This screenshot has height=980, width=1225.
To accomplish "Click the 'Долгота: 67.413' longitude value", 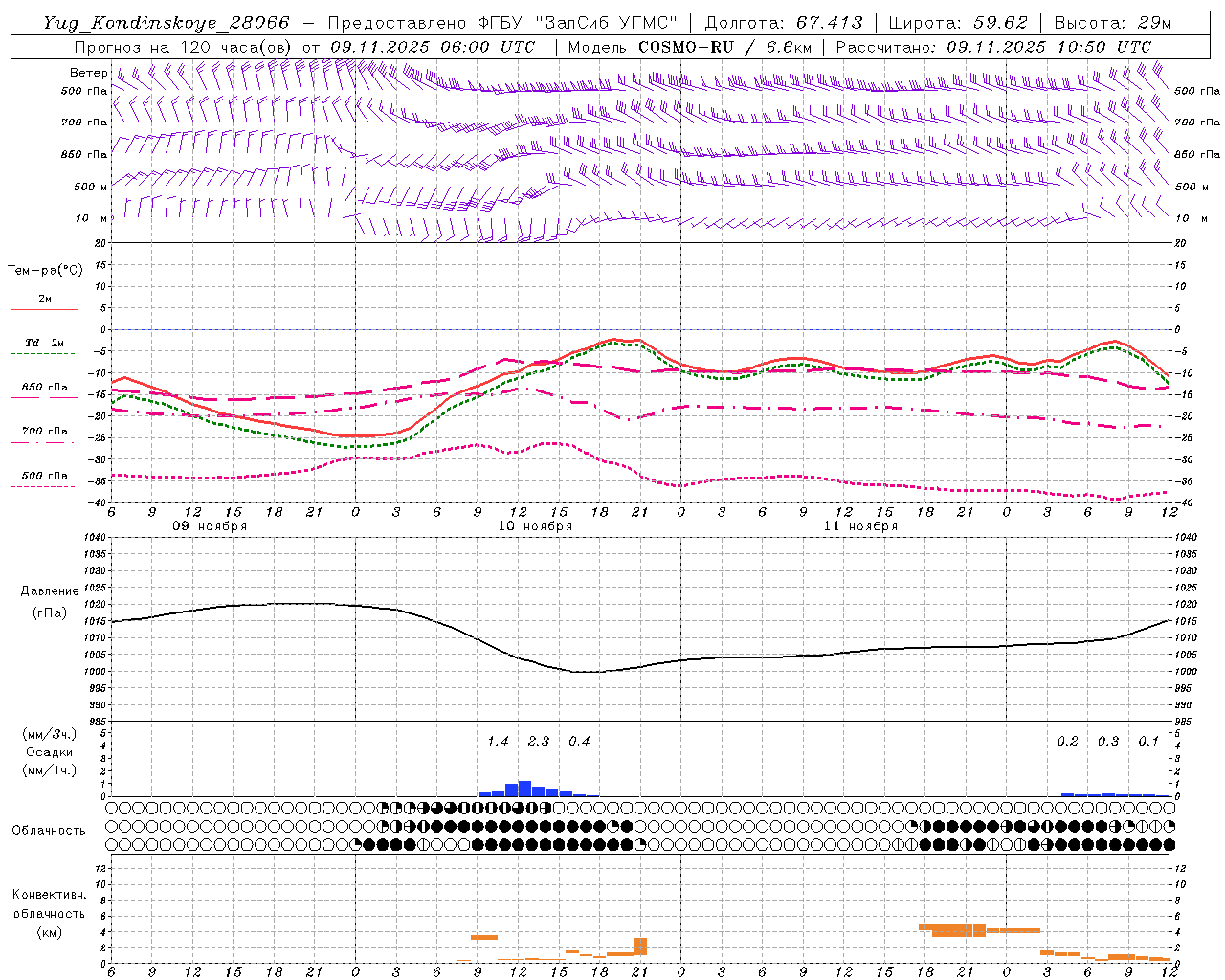I will [x=784, y=23].
